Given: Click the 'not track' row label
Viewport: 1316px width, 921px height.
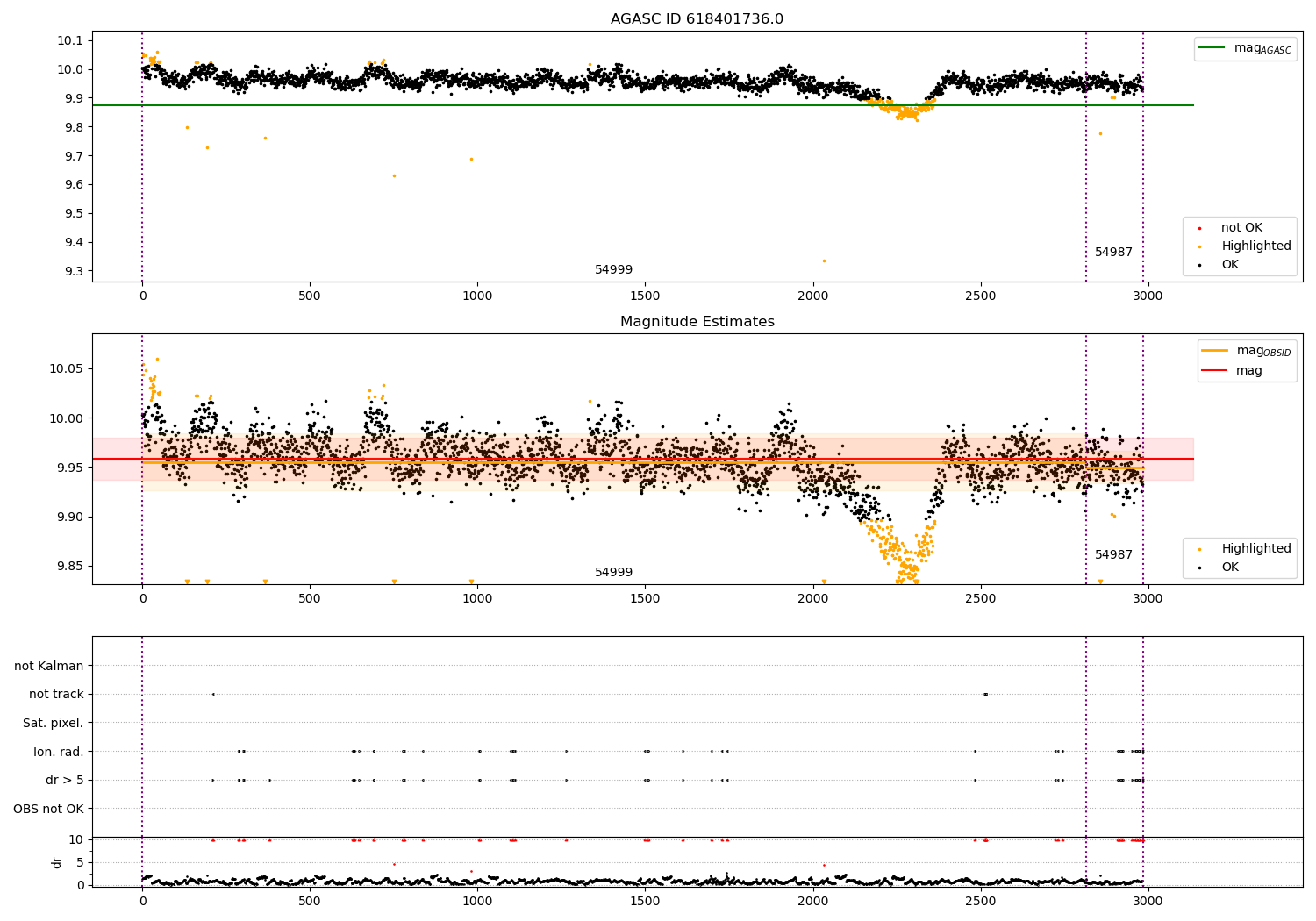Looking at the screenshot, I should pyautogui.click(x=56, y=695).
